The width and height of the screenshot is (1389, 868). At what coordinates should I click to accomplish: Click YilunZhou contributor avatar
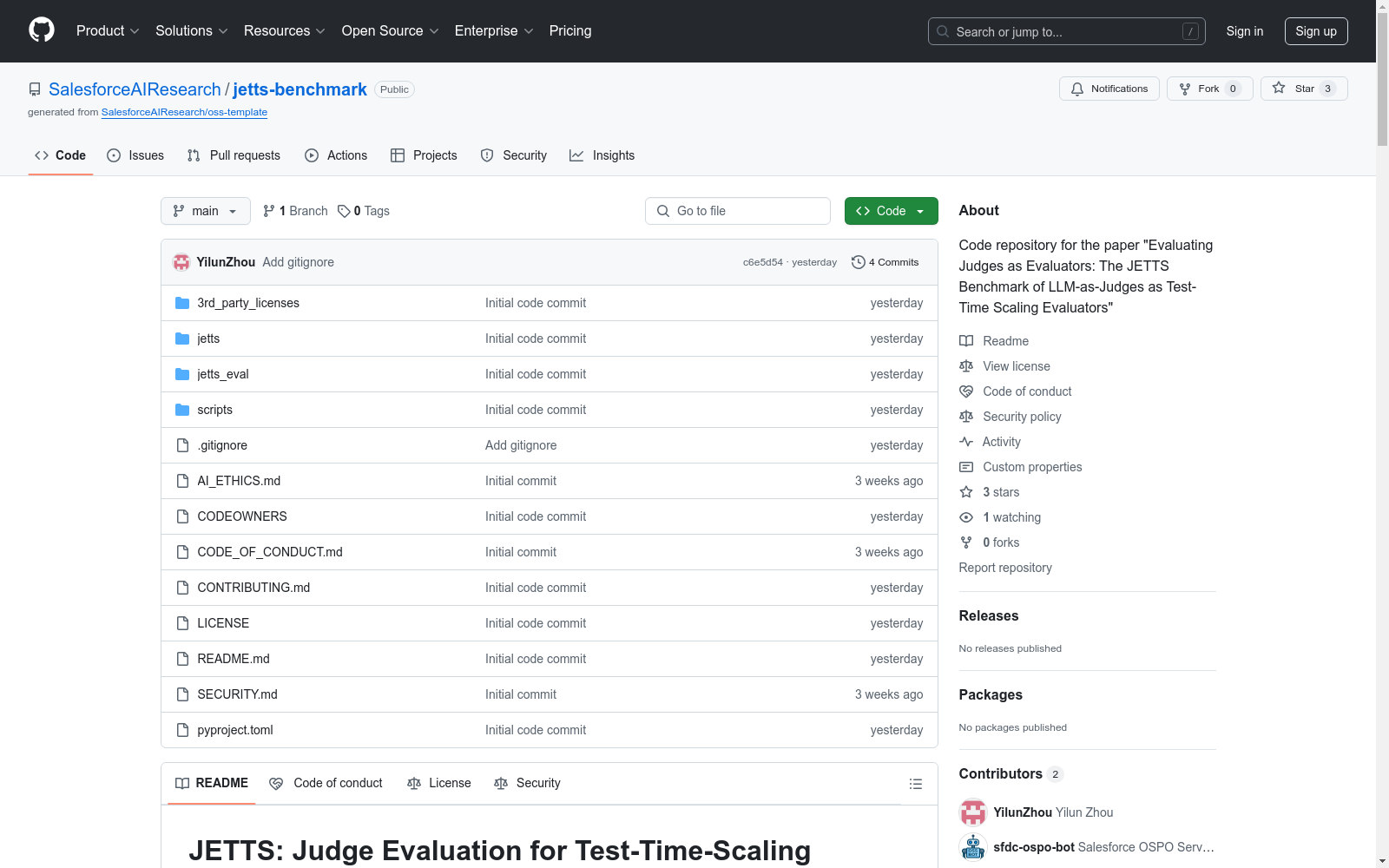coord(973,812)
